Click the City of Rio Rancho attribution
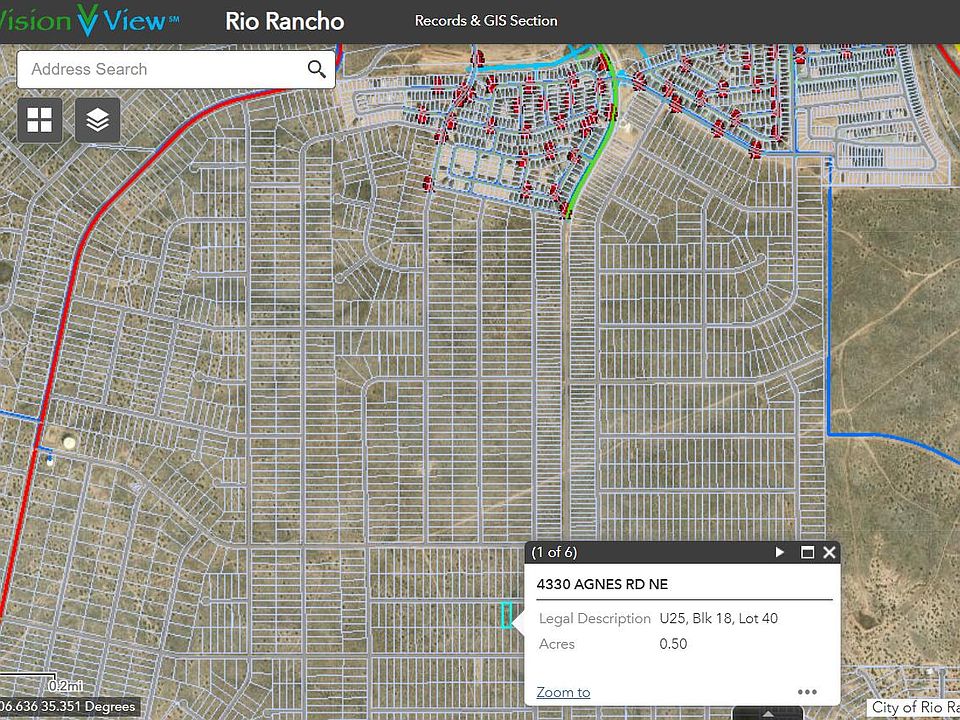Screen dimensions: 960x720 pos(914,707)
